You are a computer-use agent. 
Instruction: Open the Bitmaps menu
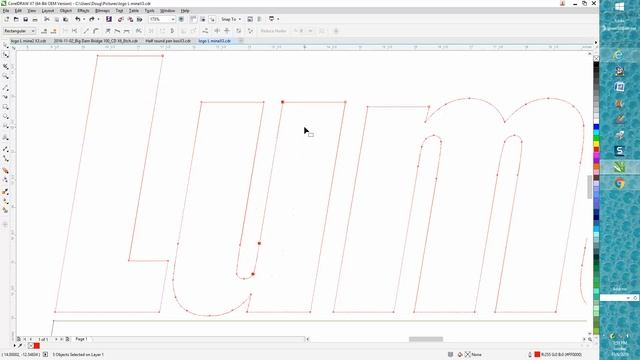[x=102, y=11]
